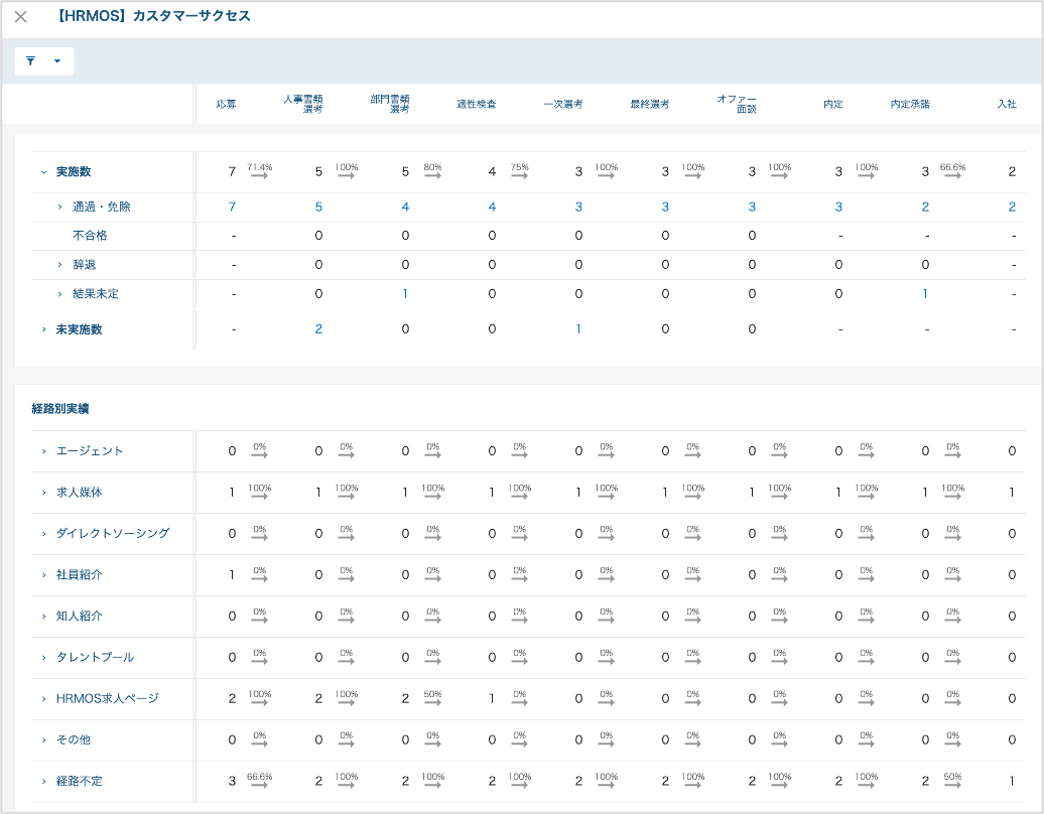The height and width of the screenshot is (814, 1044).
Task: Click the エージェント route label
Action: pyautogui.click(x=90, y=451)
